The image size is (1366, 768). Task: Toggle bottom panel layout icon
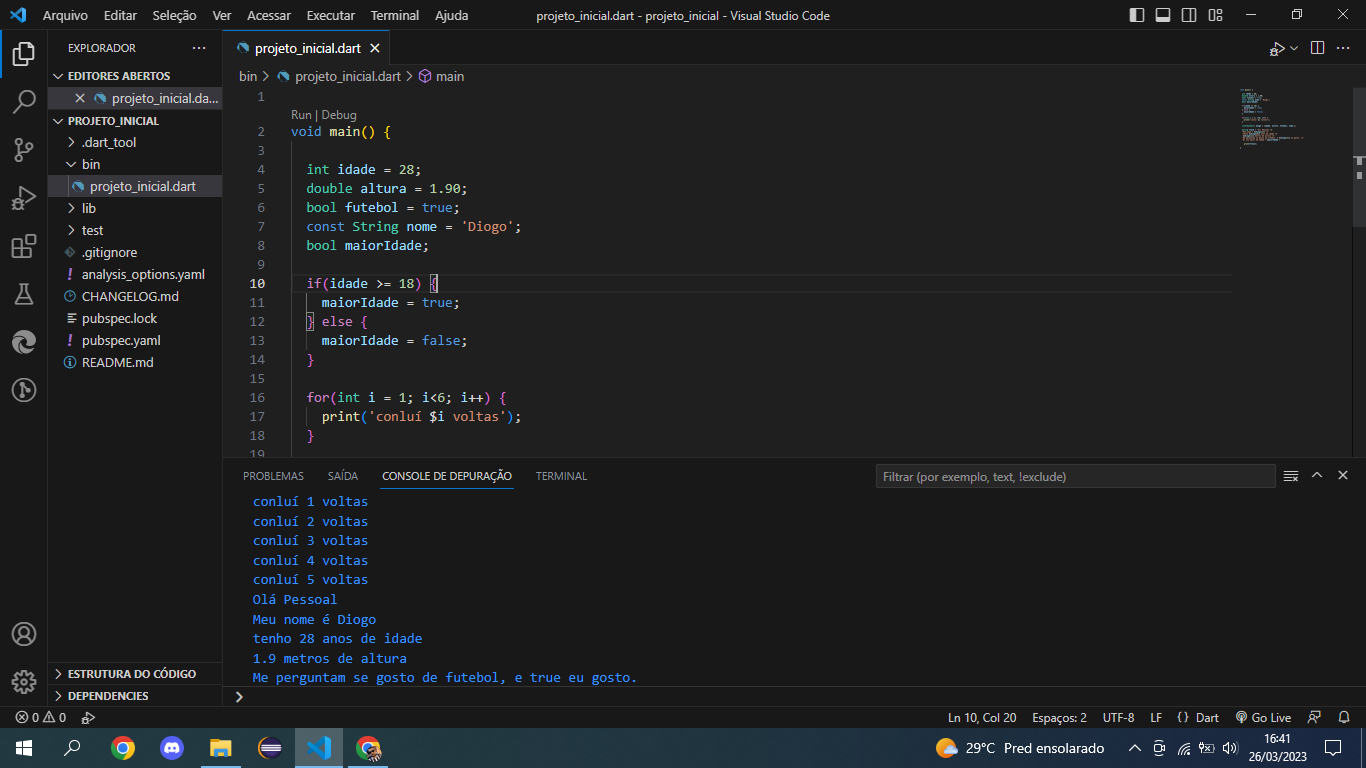coord(1163,15)
